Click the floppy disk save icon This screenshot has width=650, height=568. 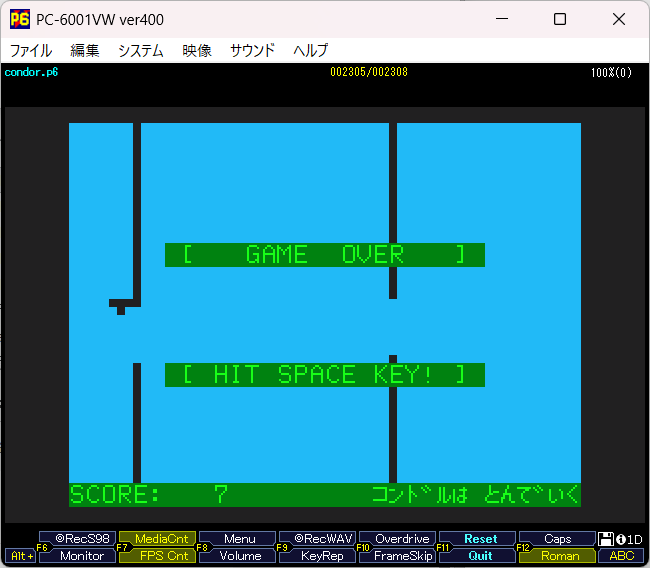606,539
